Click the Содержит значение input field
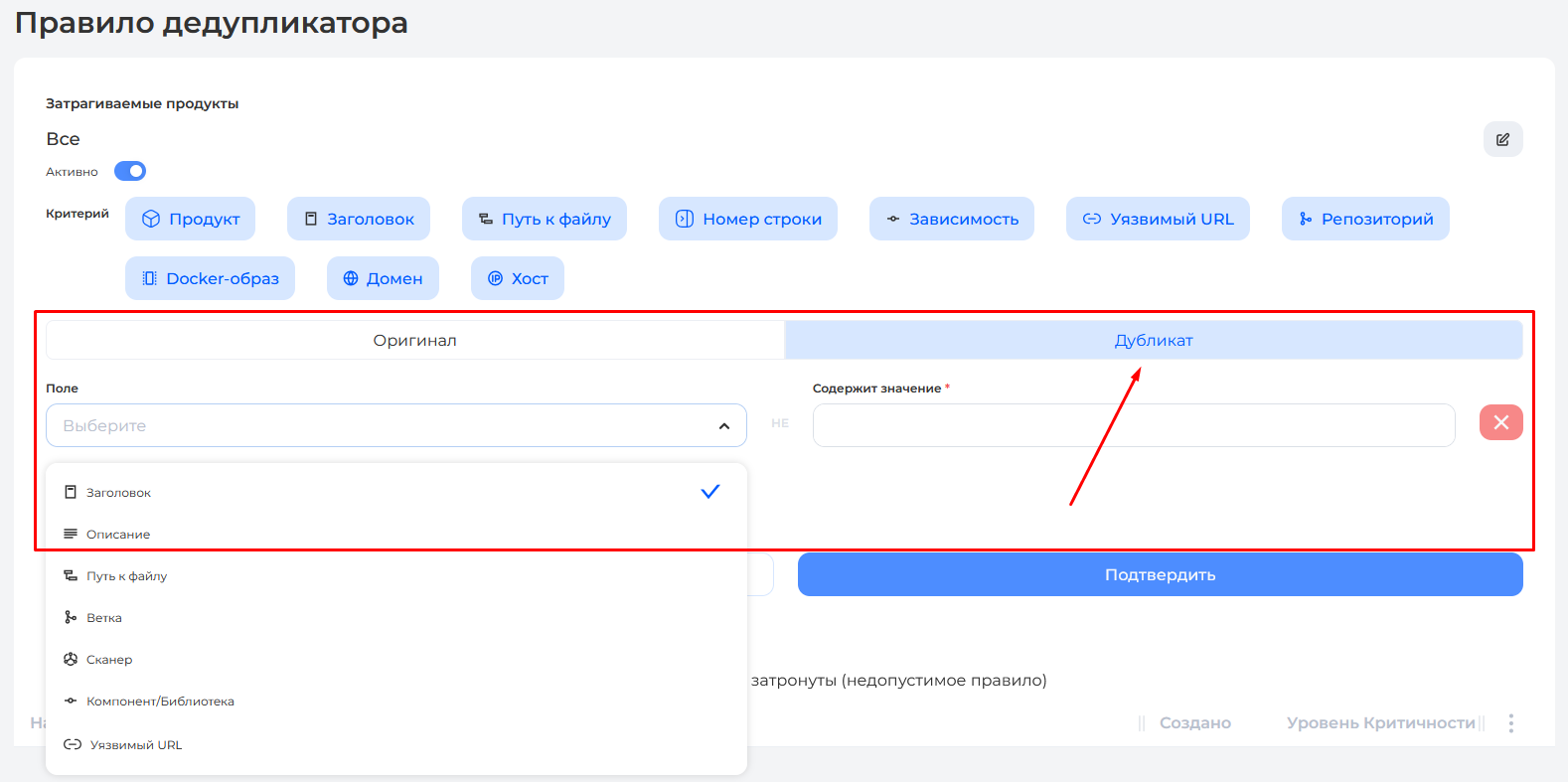This screenshot has width=1568, height=782. point(1133,425)
